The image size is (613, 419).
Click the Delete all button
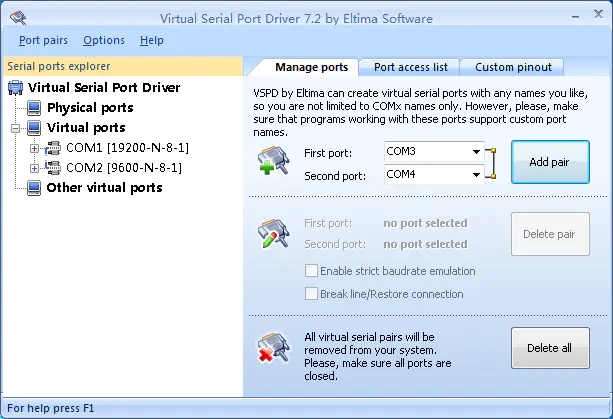point(550,348)
